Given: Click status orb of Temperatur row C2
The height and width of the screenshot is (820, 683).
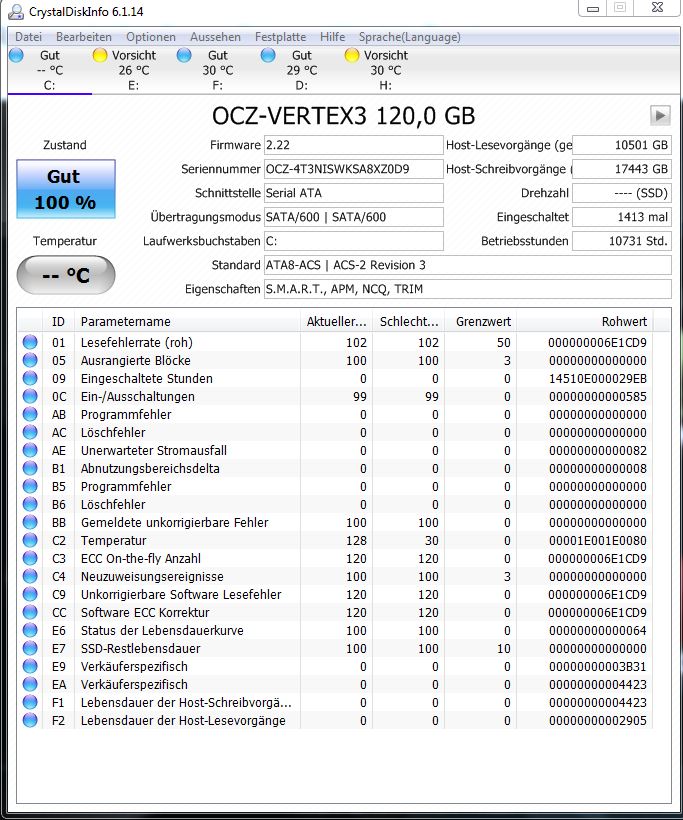Looking at the screenshot, I should point(30,540).
